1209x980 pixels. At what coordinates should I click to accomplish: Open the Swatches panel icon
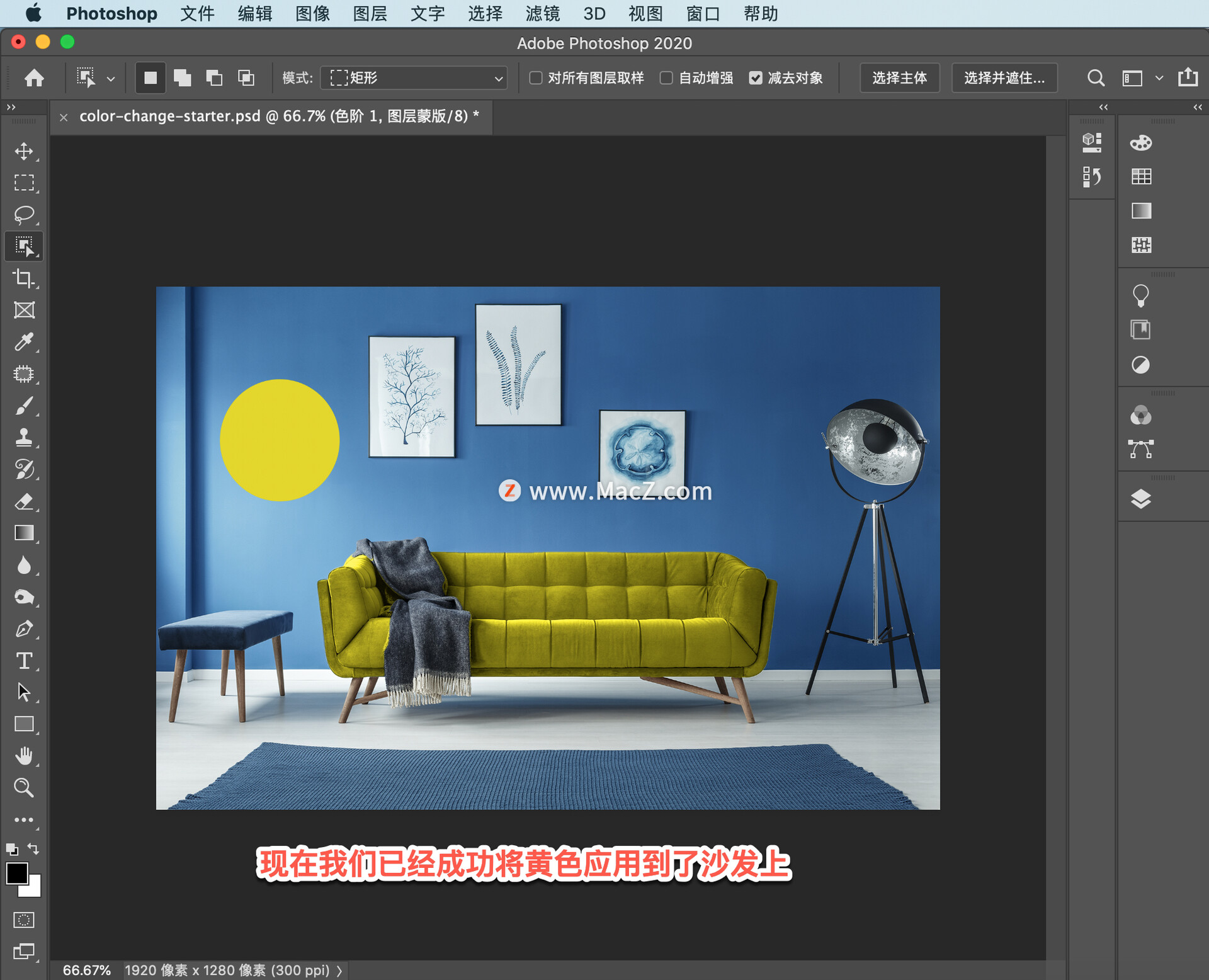(1140, 177)
